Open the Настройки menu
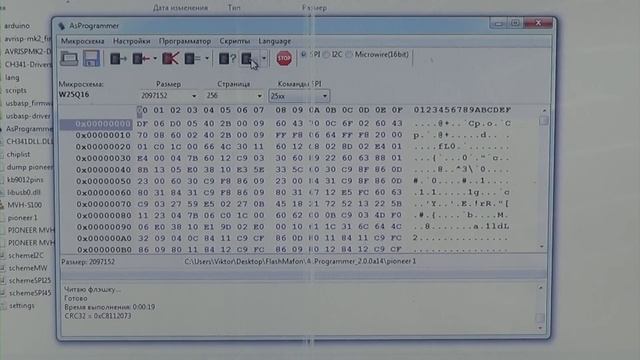Viewport: 640px width, 360px height. point(131,41)
